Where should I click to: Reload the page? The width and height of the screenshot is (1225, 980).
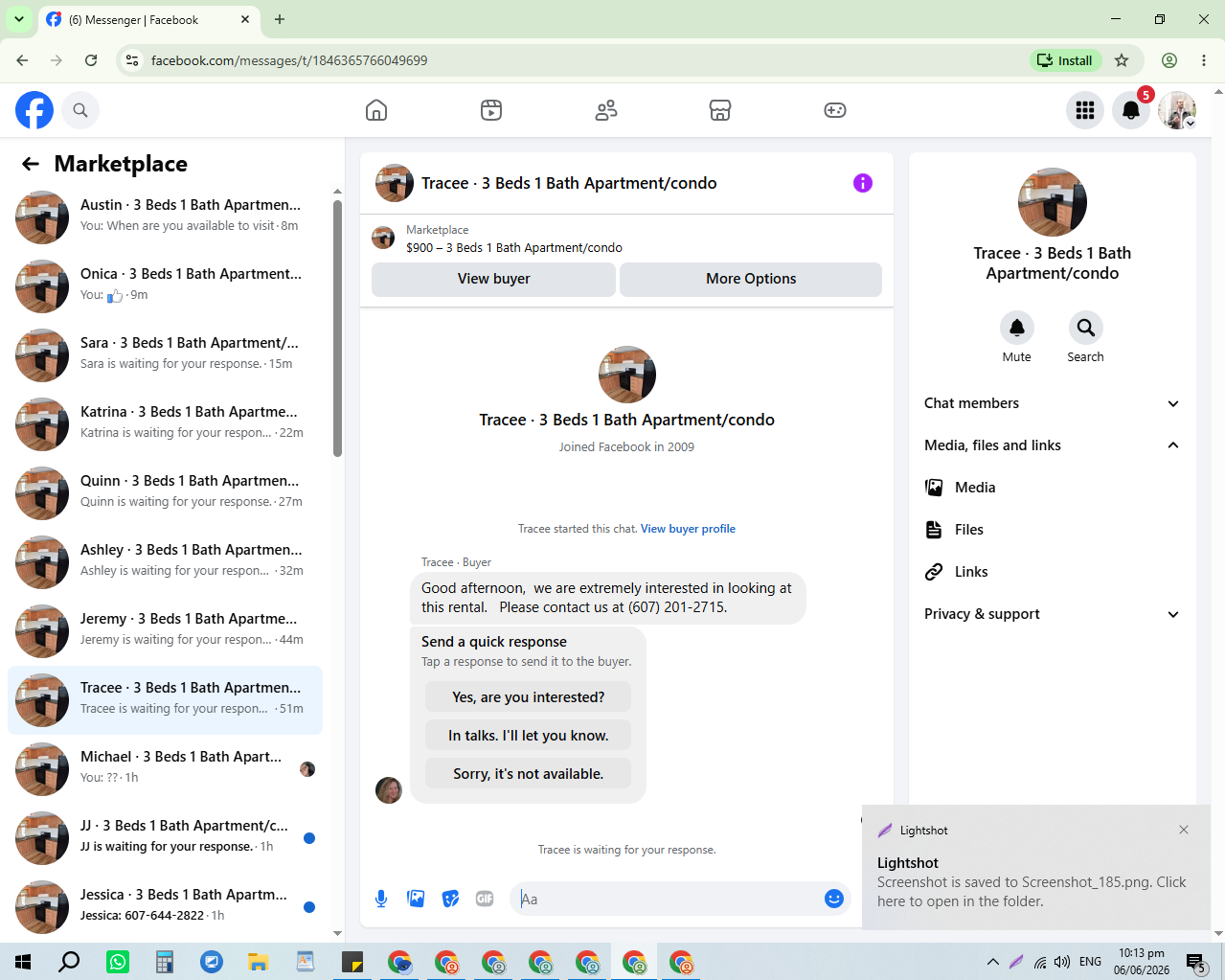click(x=91, y=60)
